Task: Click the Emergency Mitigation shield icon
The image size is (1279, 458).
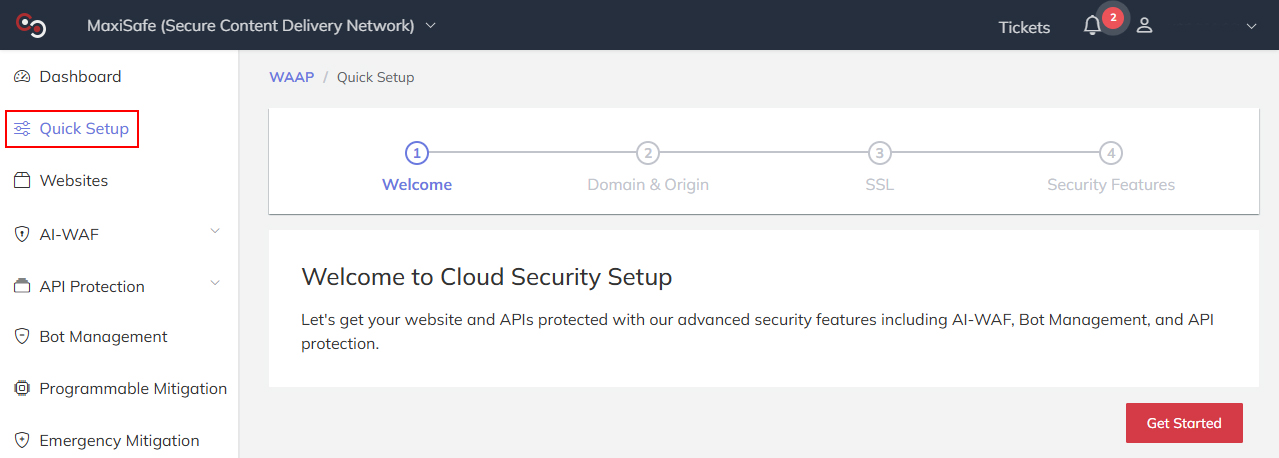Action: pyautogui.click(x=22, y=441)
